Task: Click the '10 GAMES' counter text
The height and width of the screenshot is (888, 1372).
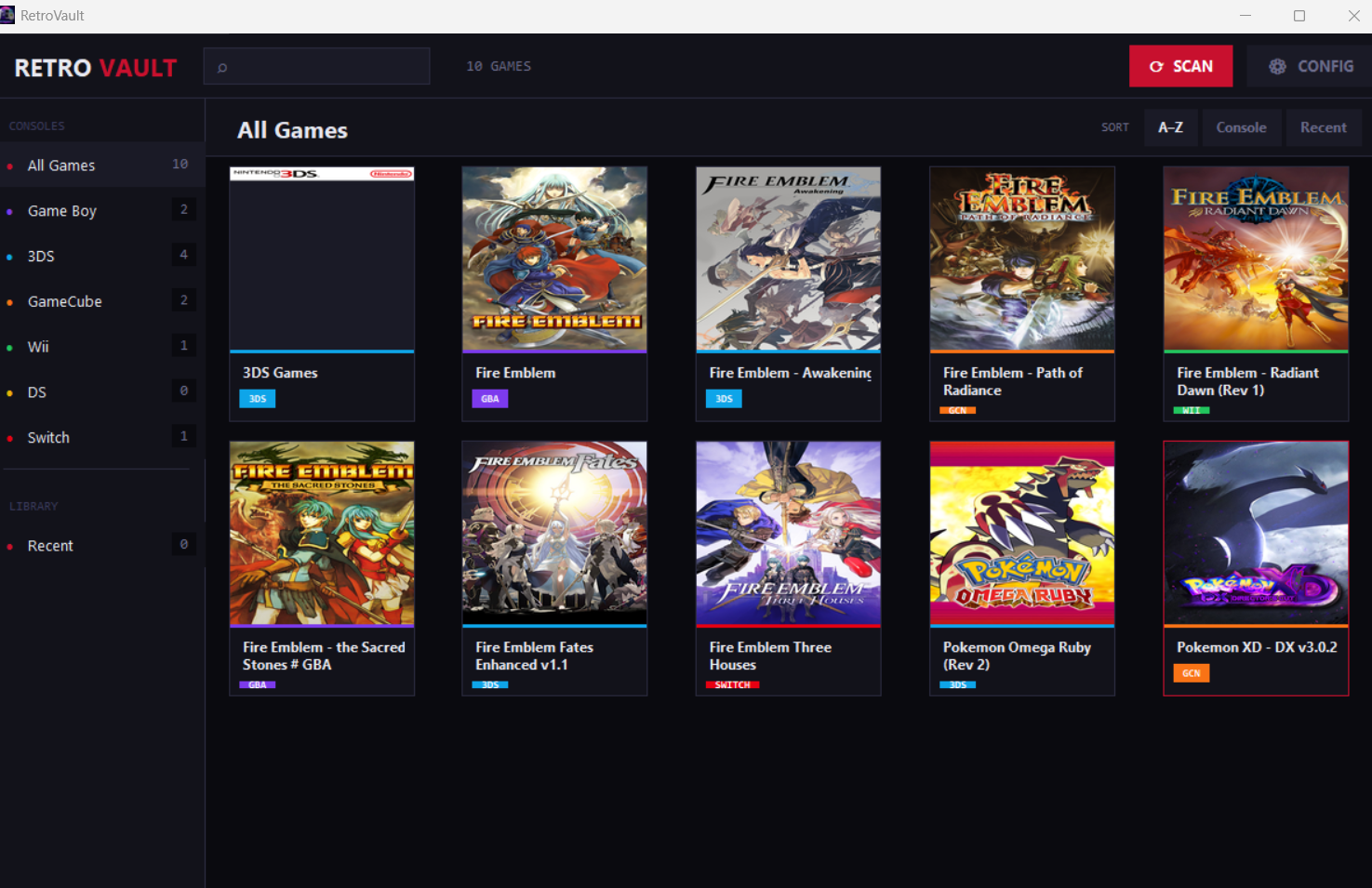Action: [x=499, y=67]
